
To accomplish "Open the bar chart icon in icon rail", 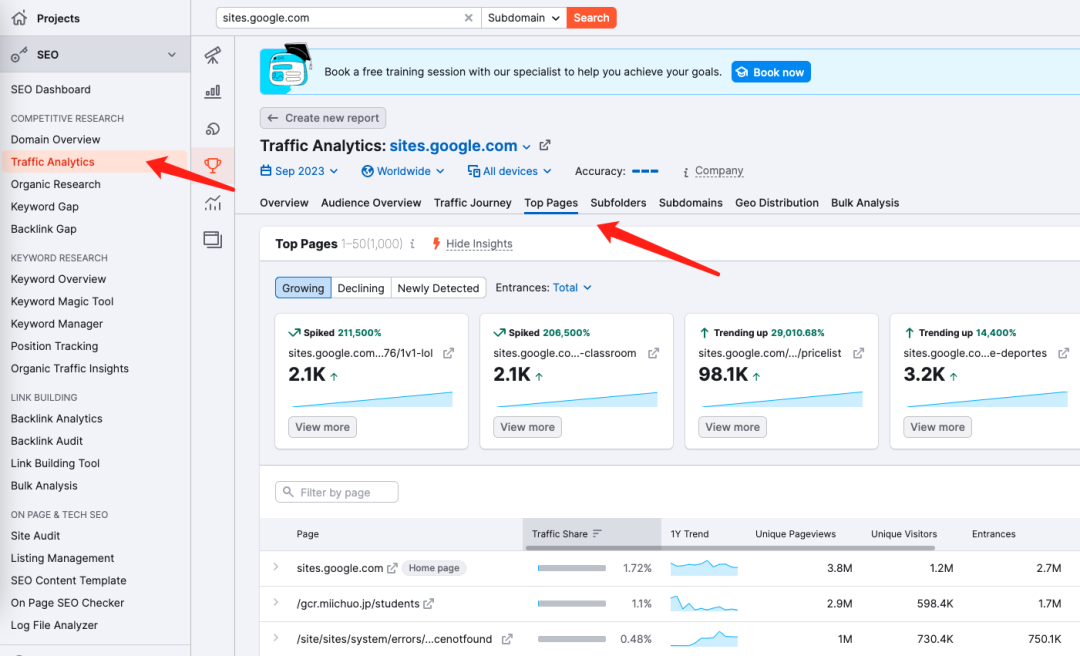I will pyautogui.click(x=213, y=91).
